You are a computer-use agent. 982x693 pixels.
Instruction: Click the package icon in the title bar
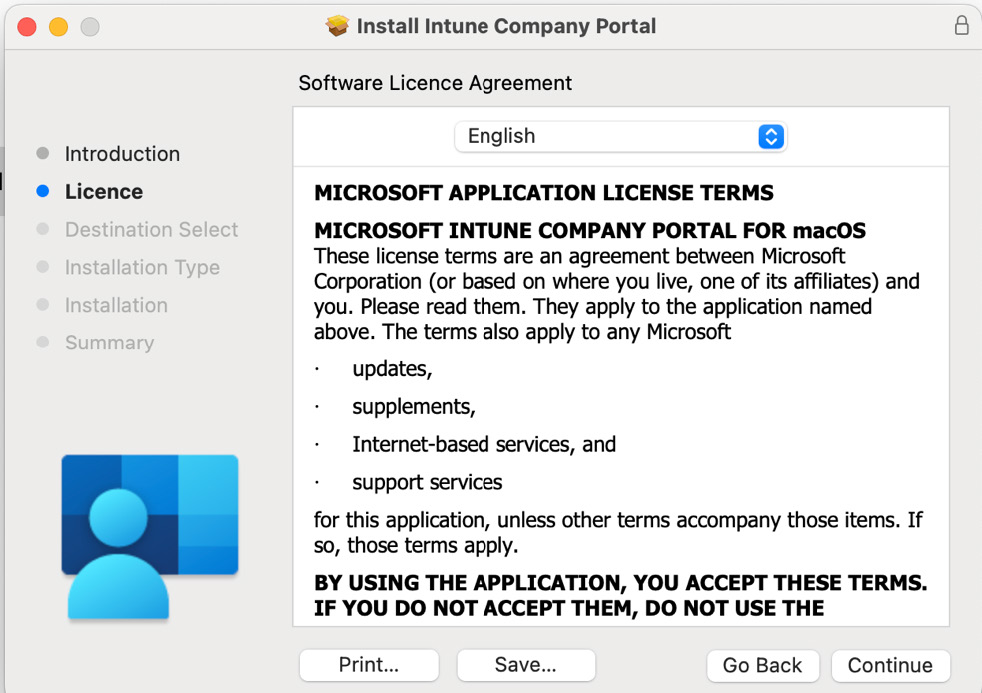(x=337, y=26)
